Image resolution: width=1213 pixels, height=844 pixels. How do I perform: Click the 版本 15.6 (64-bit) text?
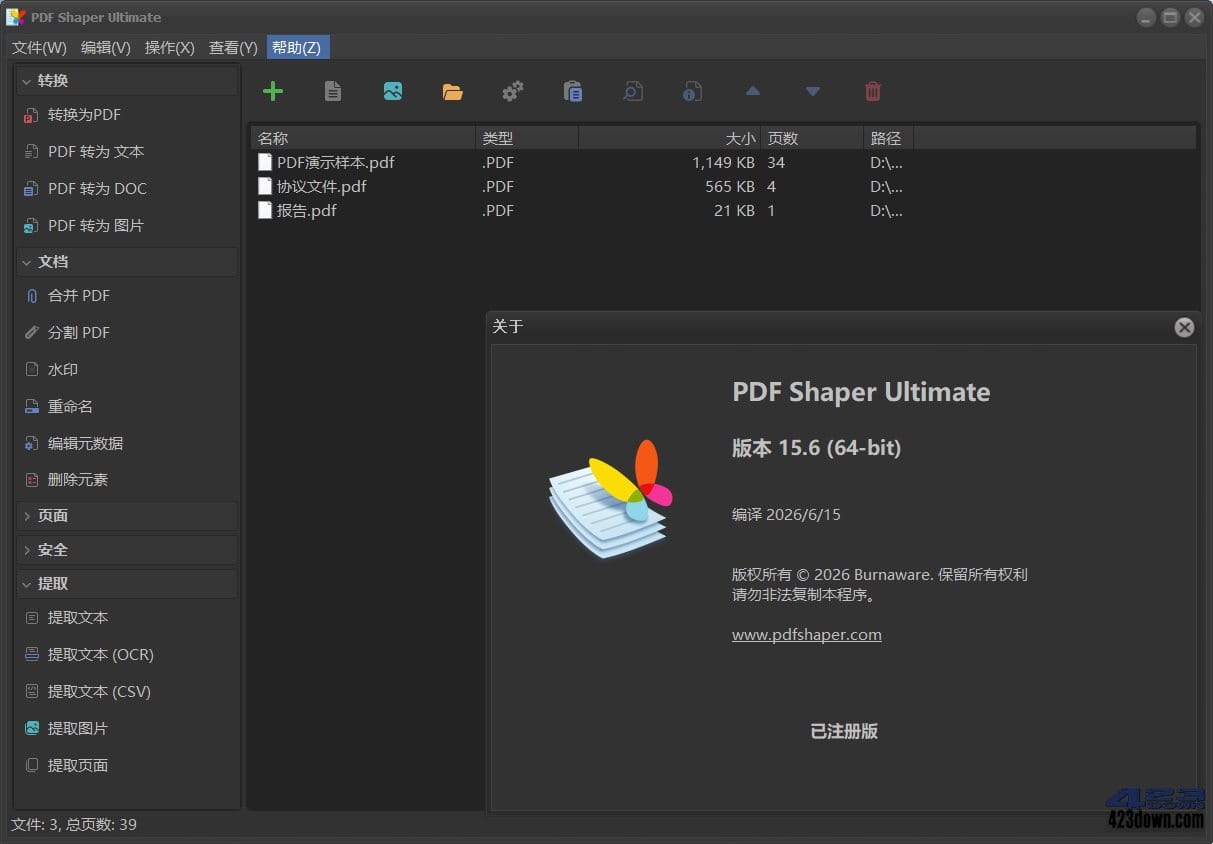coord(816,448)
